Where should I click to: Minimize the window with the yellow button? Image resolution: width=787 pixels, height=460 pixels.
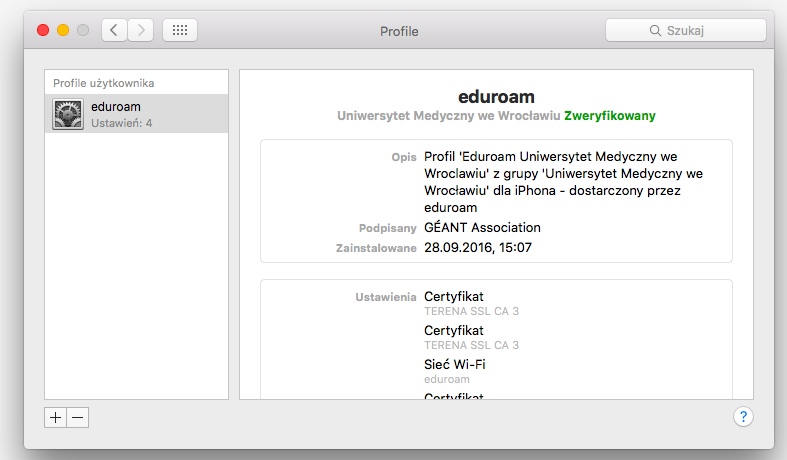[63, 31]
